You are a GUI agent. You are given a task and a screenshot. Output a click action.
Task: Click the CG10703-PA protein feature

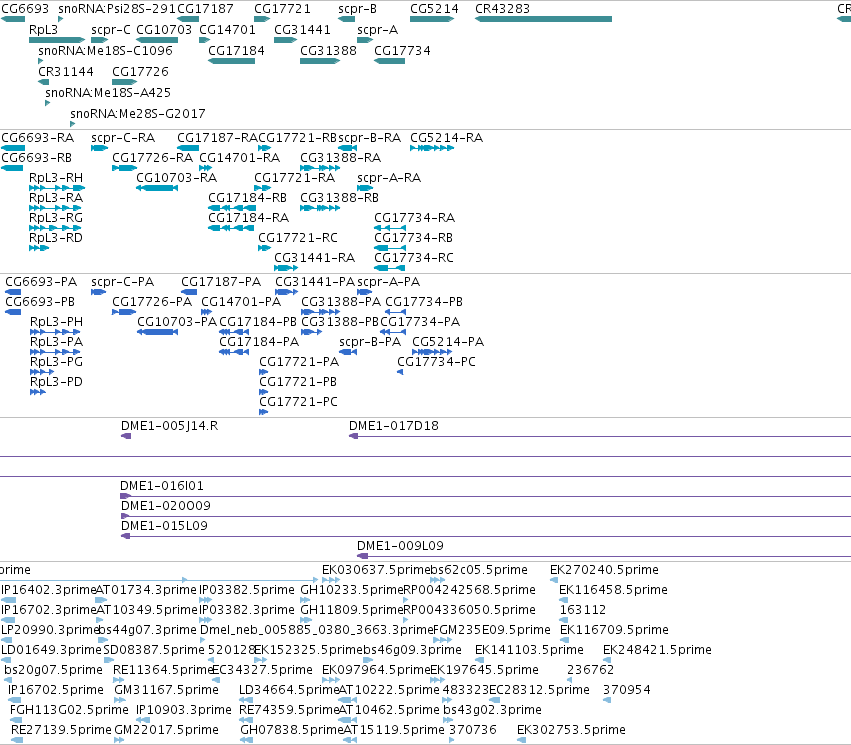click(157, 332)
